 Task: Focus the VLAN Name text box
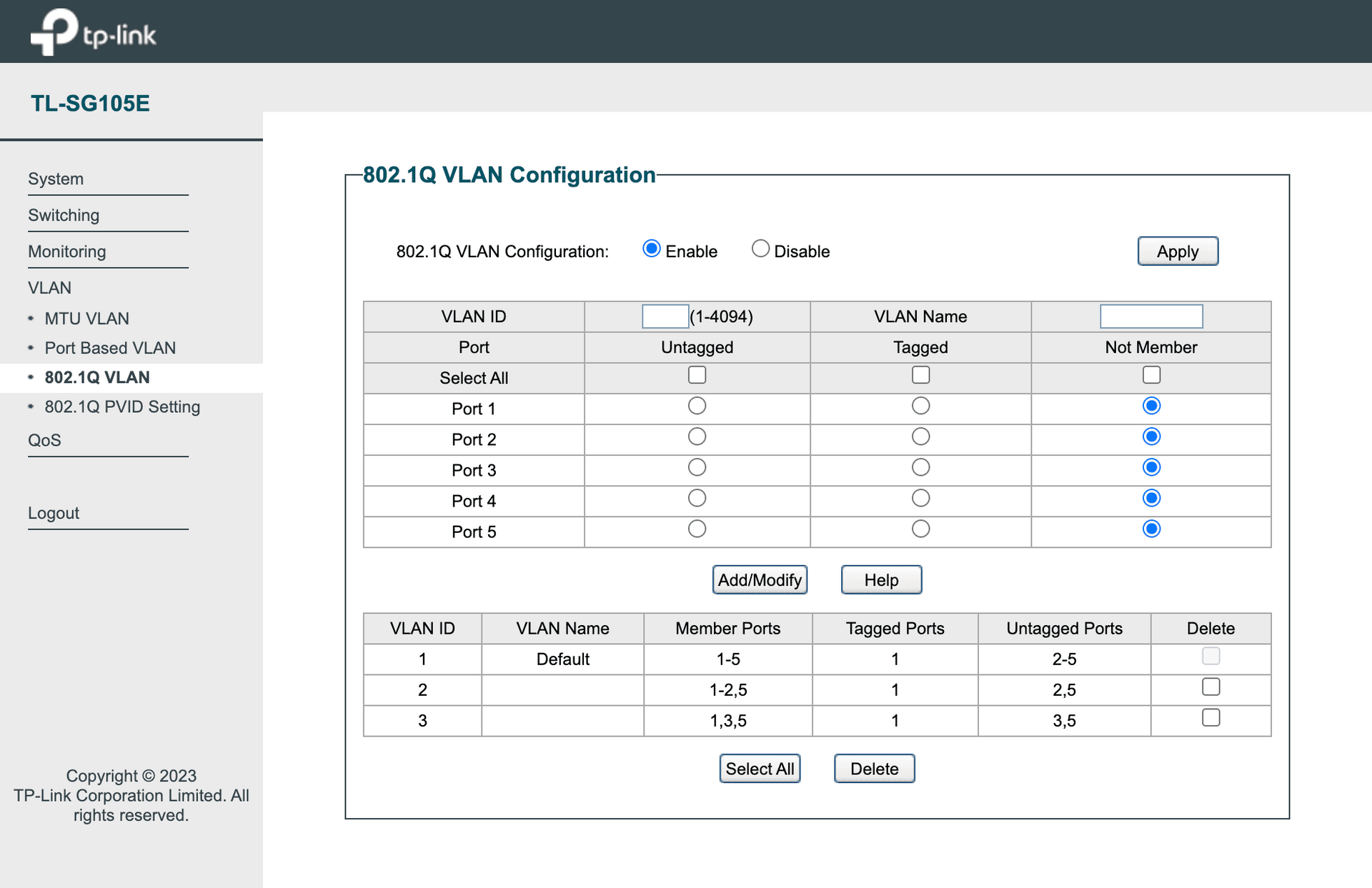(x=1150, y=316)
